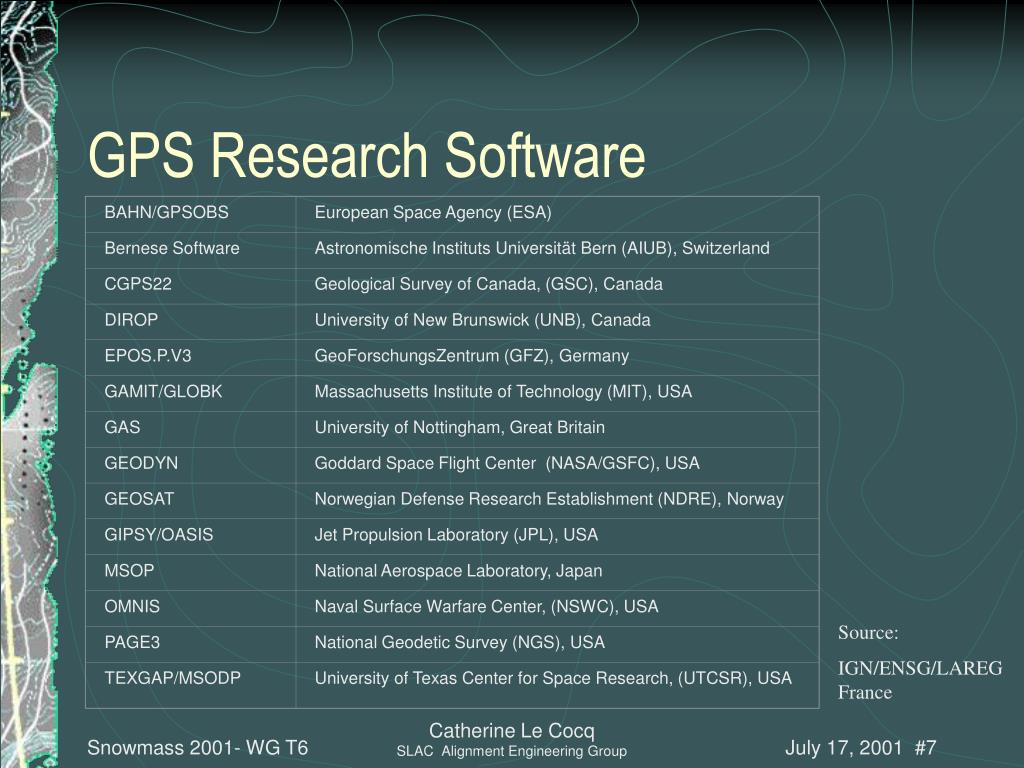Click 'Jet Propulsion Laboratory (JPL), USA'
Image resolution: width=1024 pixels, height=768 pixels.
456,535
